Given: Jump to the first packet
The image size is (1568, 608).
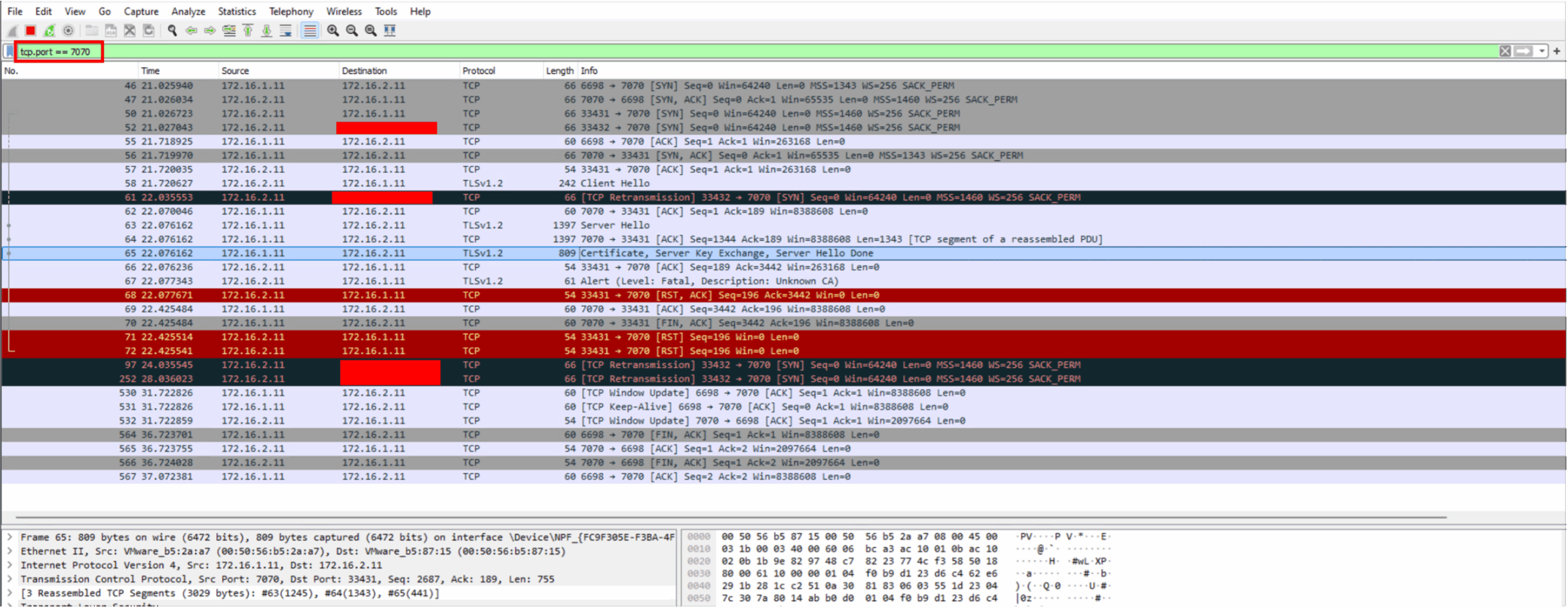Looking at the screenshot, I should [248, 30].
